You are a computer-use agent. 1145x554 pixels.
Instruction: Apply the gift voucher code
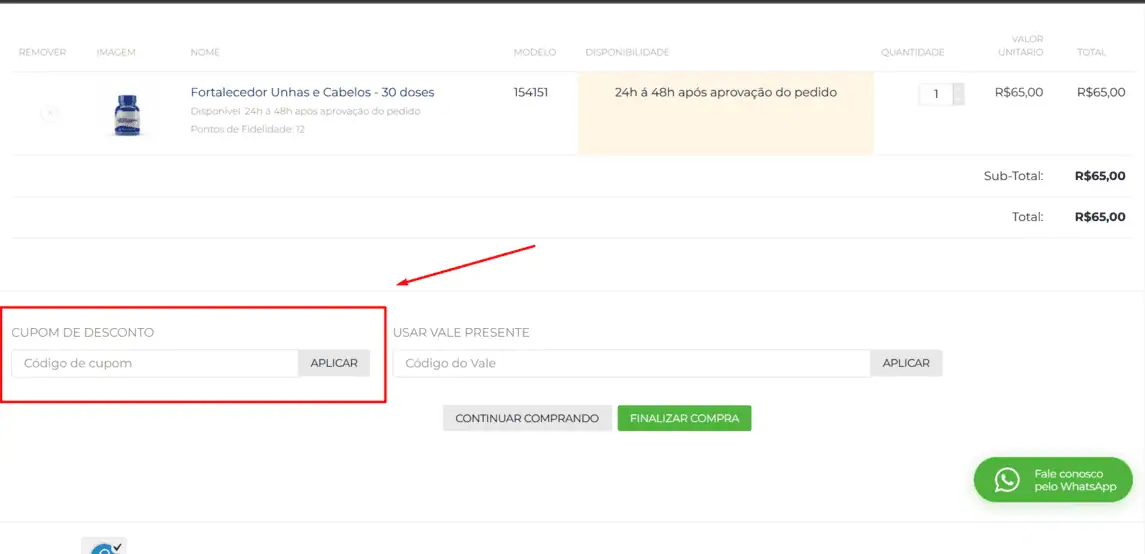pos(906,363)
